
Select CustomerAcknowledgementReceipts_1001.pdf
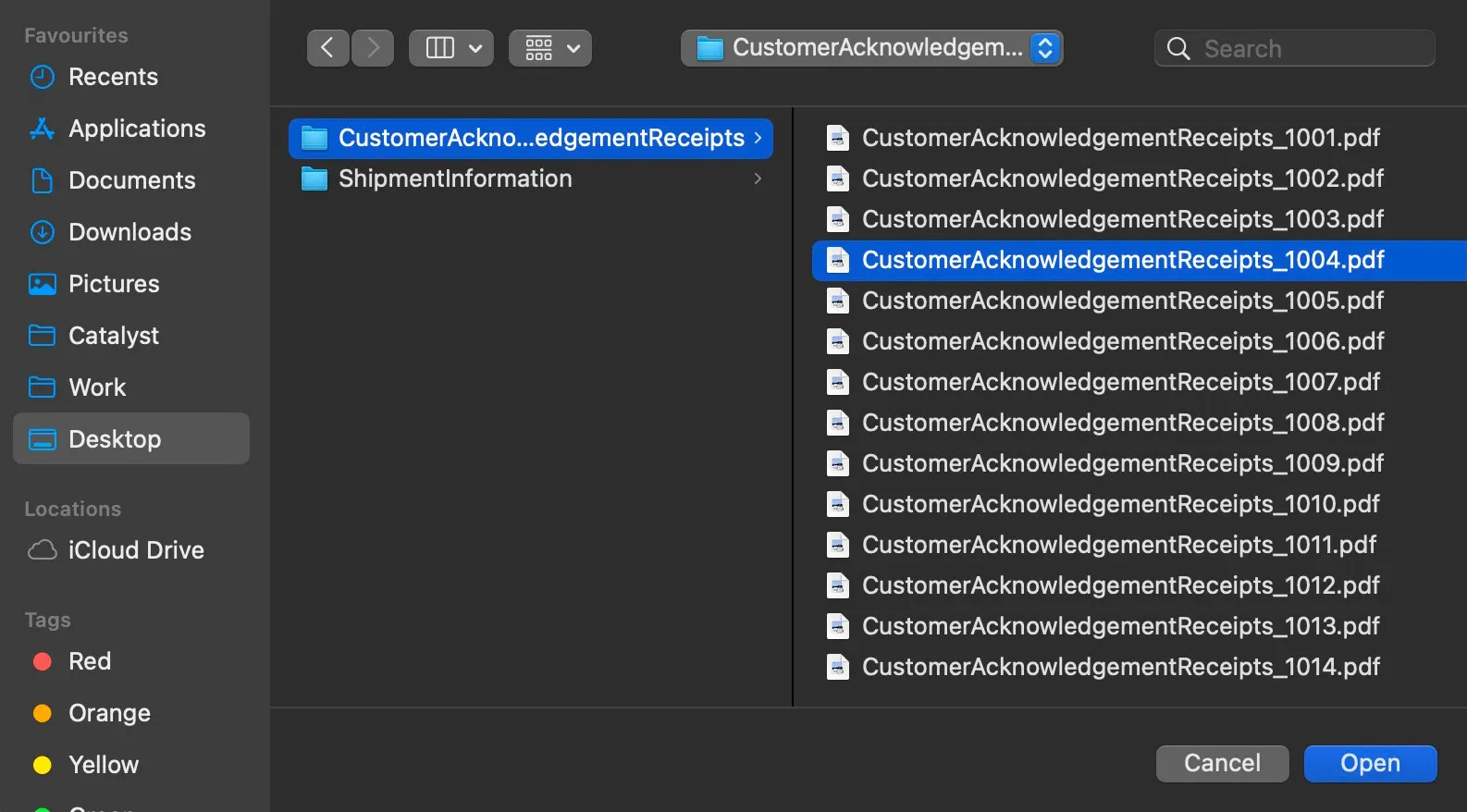tap(1139, 138)
